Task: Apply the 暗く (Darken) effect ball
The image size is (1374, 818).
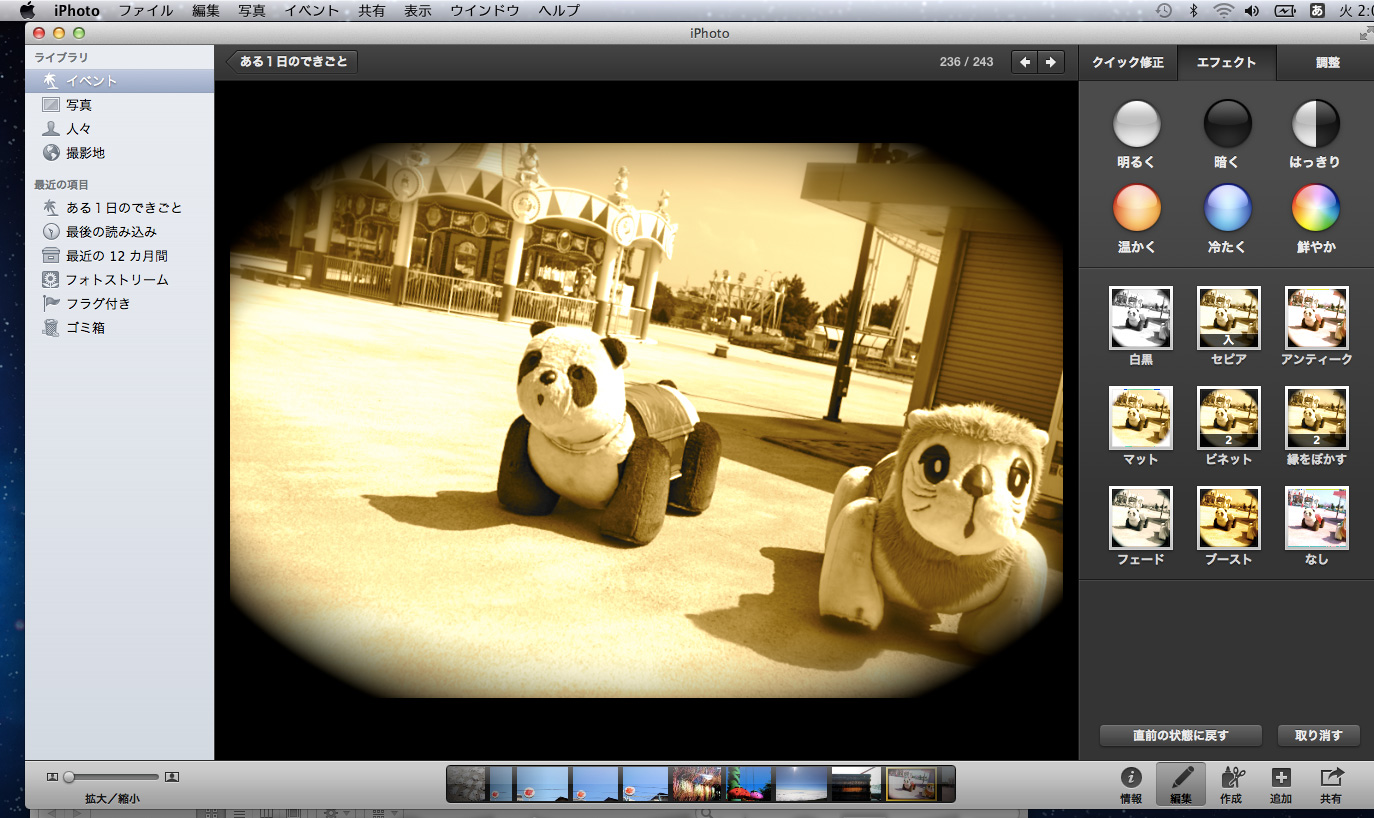Action: (1227, 124)
